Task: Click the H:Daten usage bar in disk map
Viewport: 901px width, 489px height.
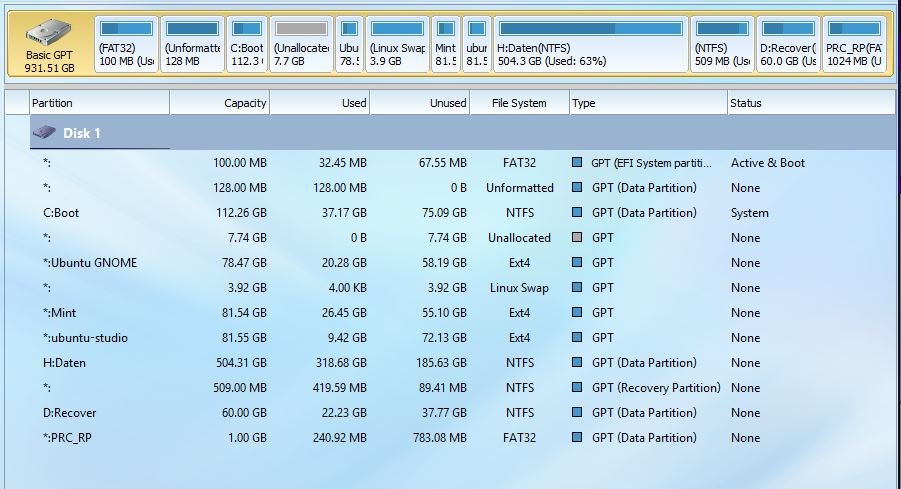Action: pos(591,28)
